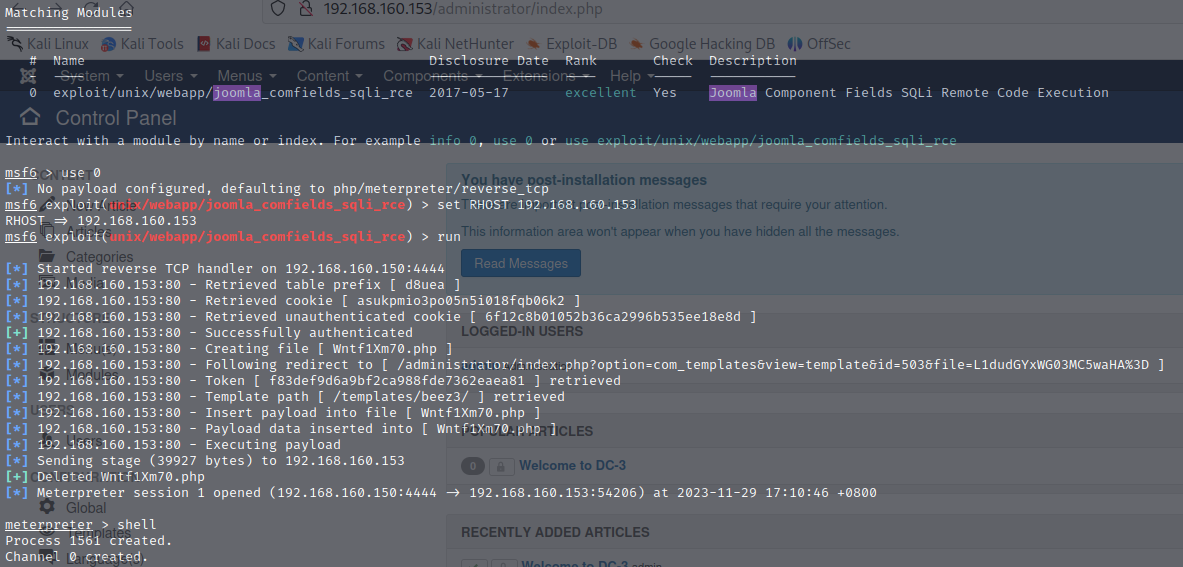Click 'You have post-installation messages' heading

(584, 180)
